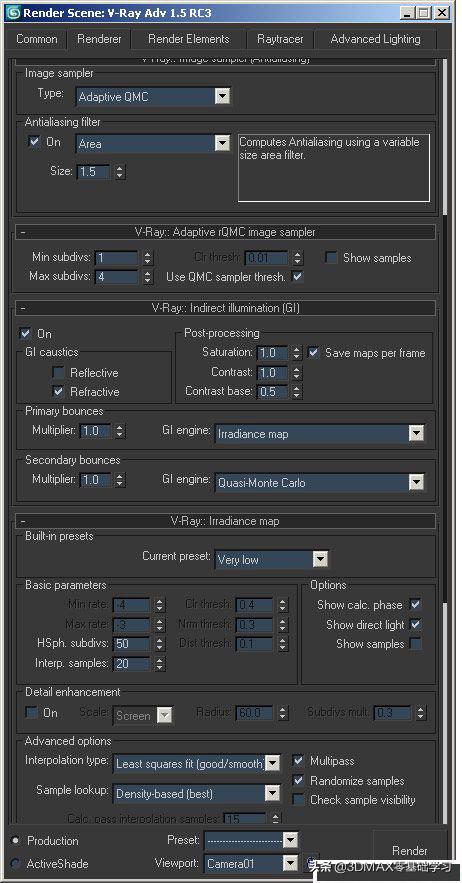
Task: Click the Contrast value field
Action: pyautogui.click(x=273, y=372)
